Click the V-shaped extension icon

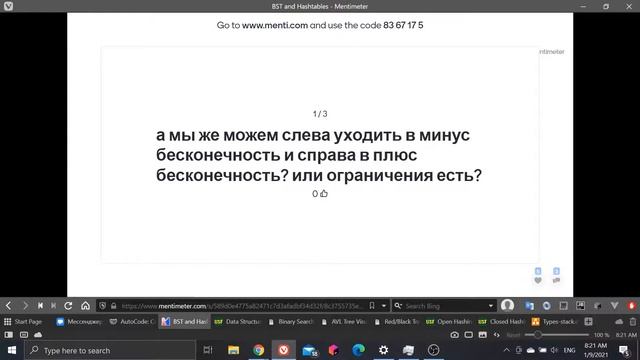coord(615,306)
